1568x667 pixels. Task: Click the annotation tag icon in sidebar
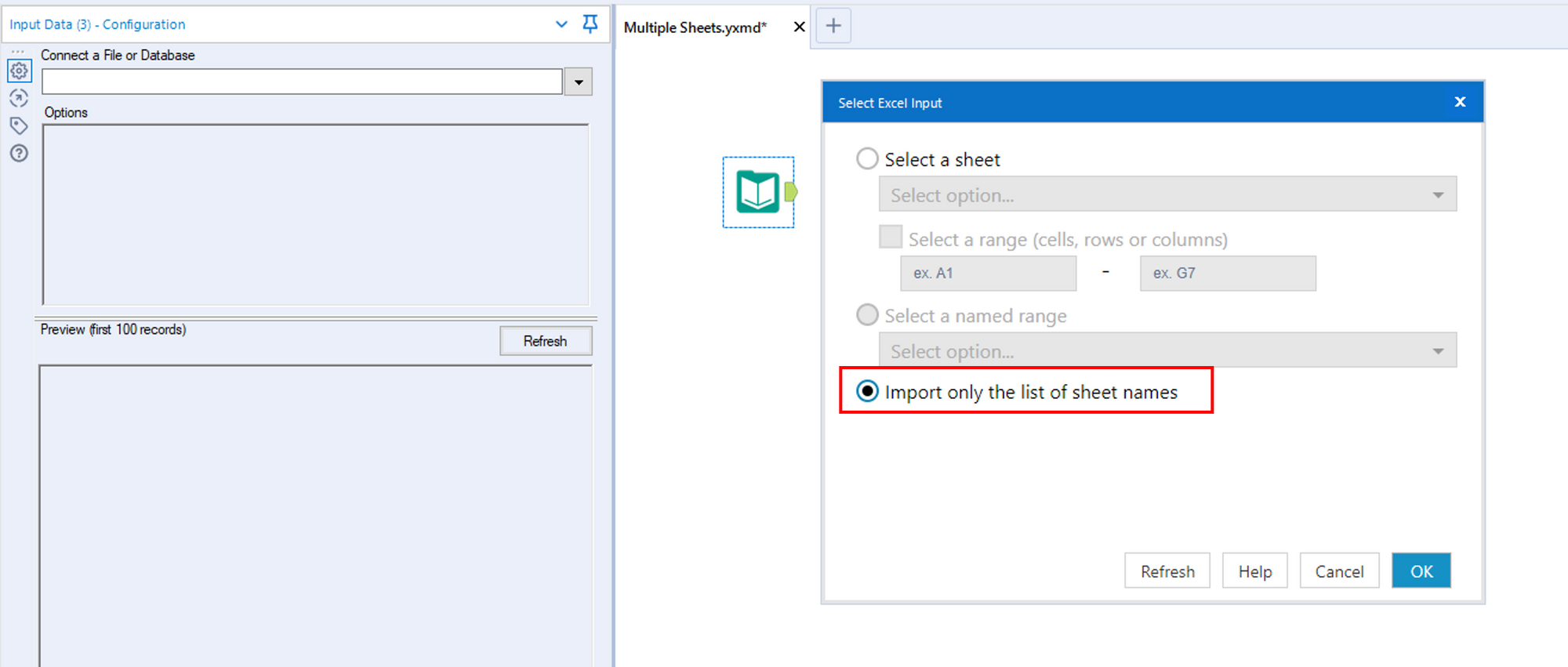19,125
